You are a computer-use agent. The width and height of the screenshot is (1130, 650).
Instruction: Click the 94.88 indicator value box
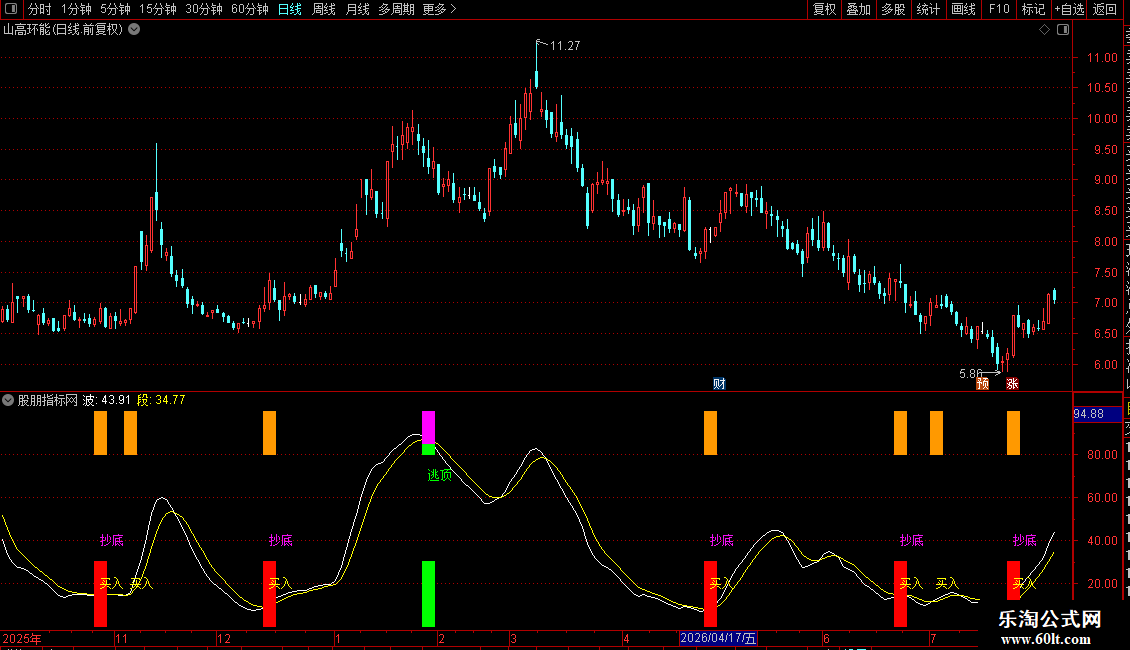tap(1097, 414)
